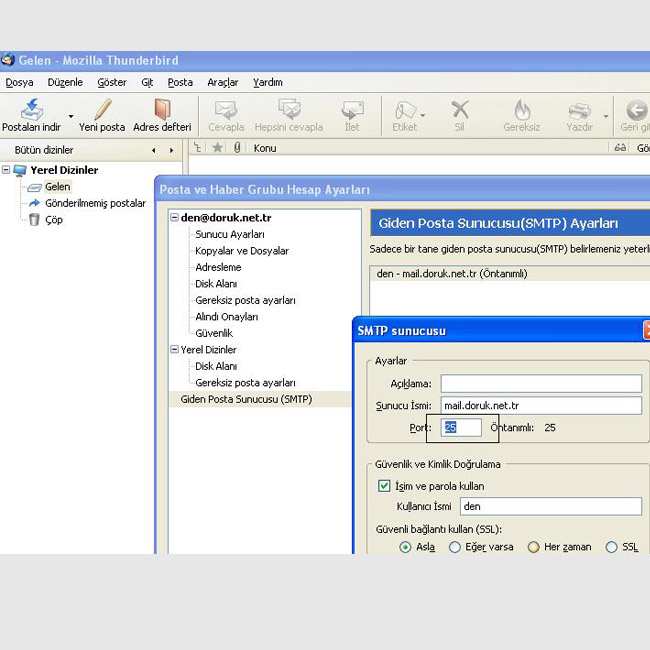Open Güvenlik settings
650x650 pixels.
pos(214,333)
